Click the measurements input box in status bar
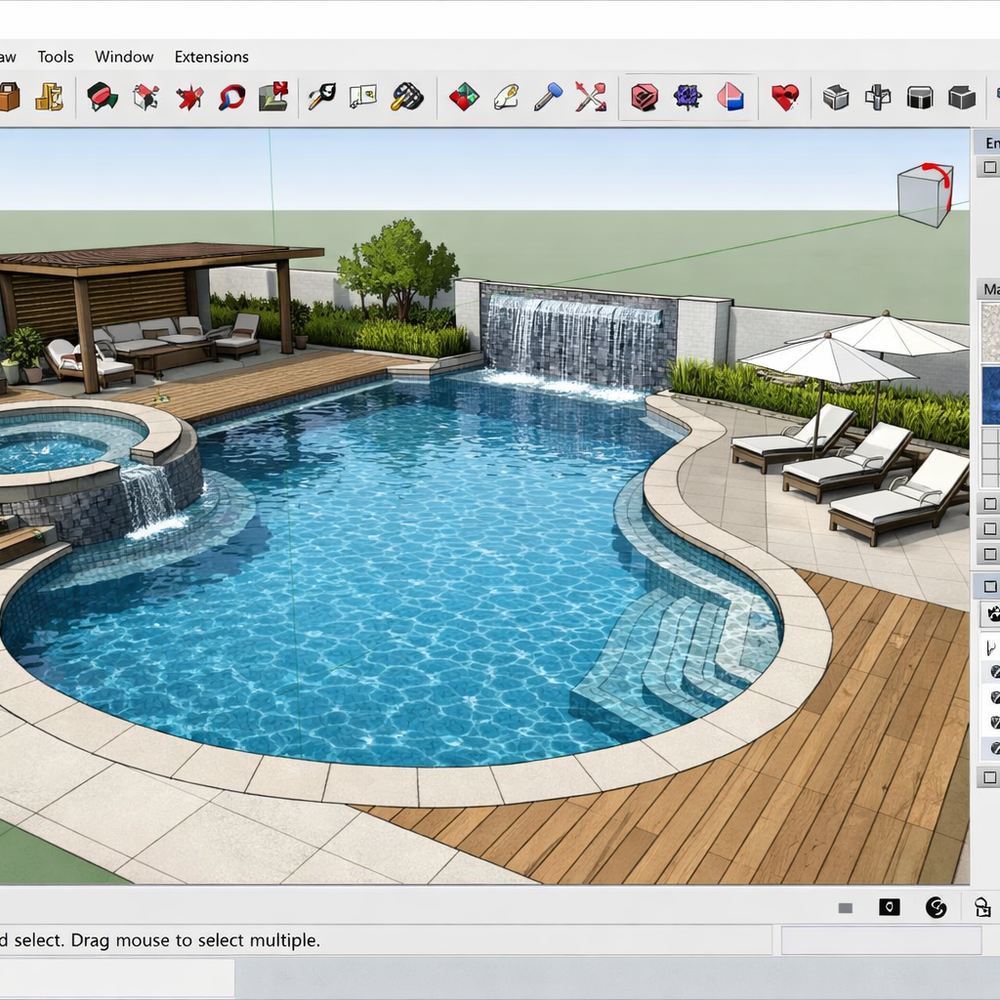The height and width of the screenshot is (1000, 1000). (880, 940)
